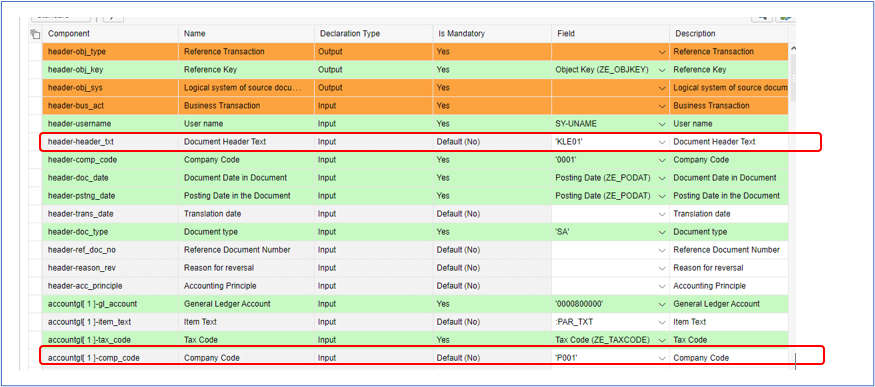Click the Accounting Principle description cell
Screen dimensions: 875x387
(729, 286)
